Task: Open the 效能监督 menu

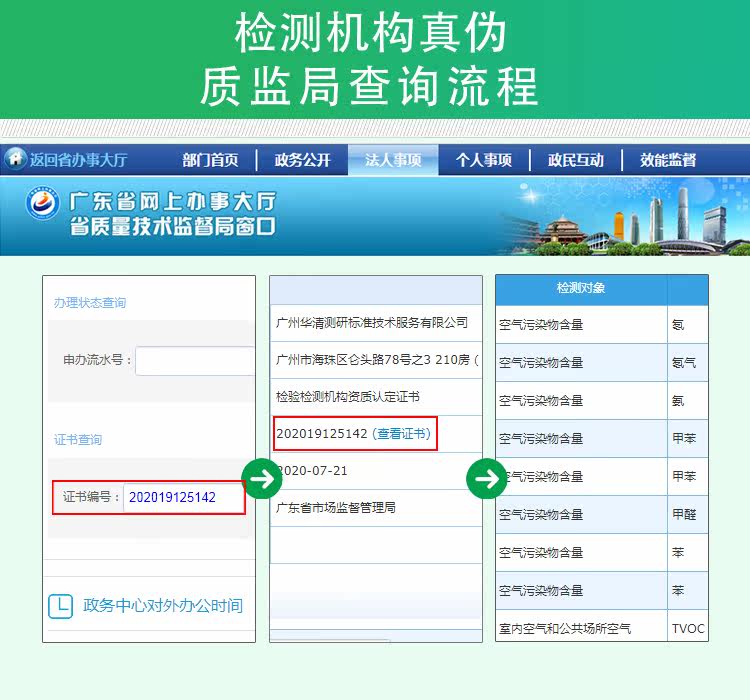Action: pos(668,160)
